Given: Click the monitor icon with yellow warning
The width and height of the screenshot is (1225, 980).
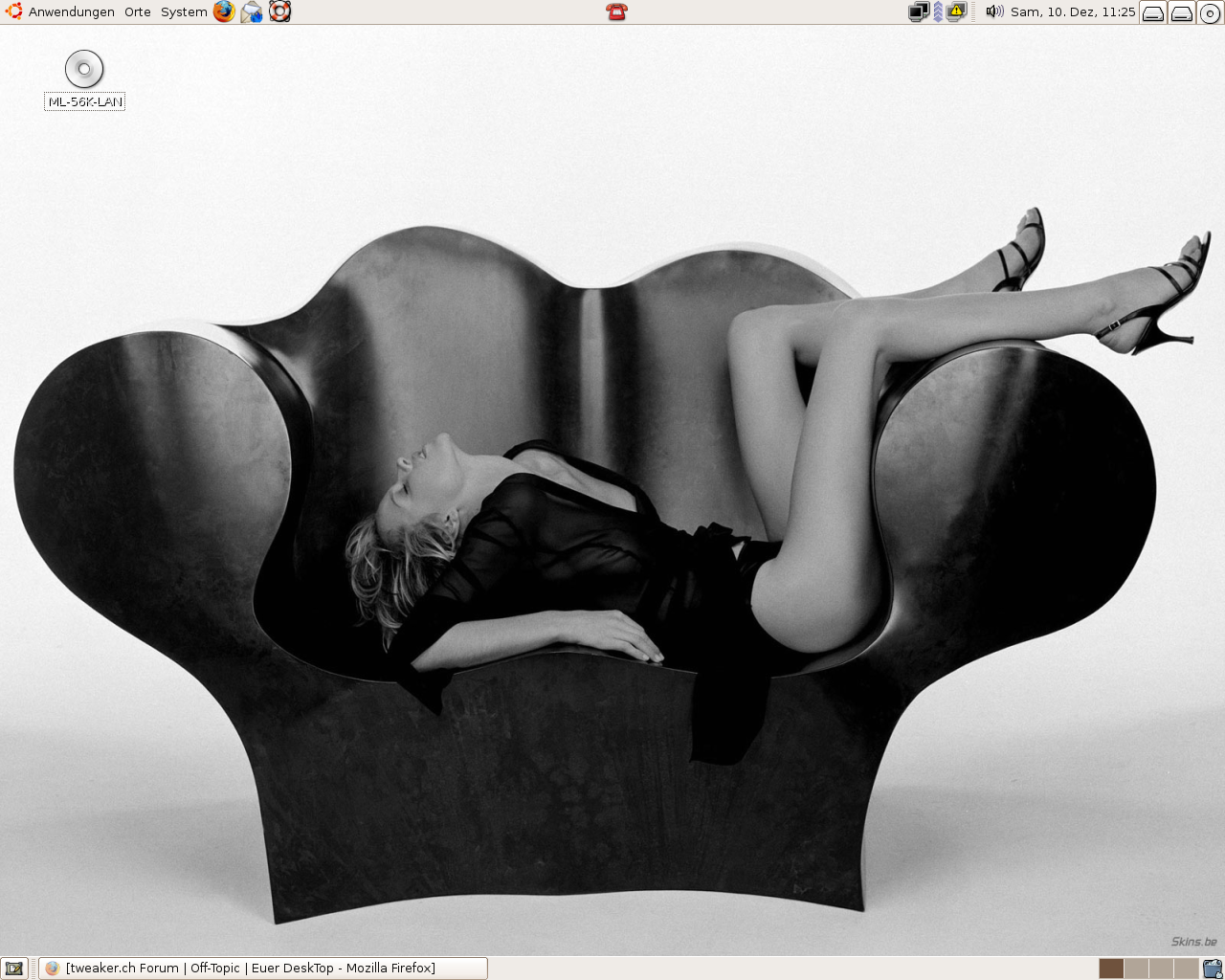Looking at the screenshot, I should 955,11.
